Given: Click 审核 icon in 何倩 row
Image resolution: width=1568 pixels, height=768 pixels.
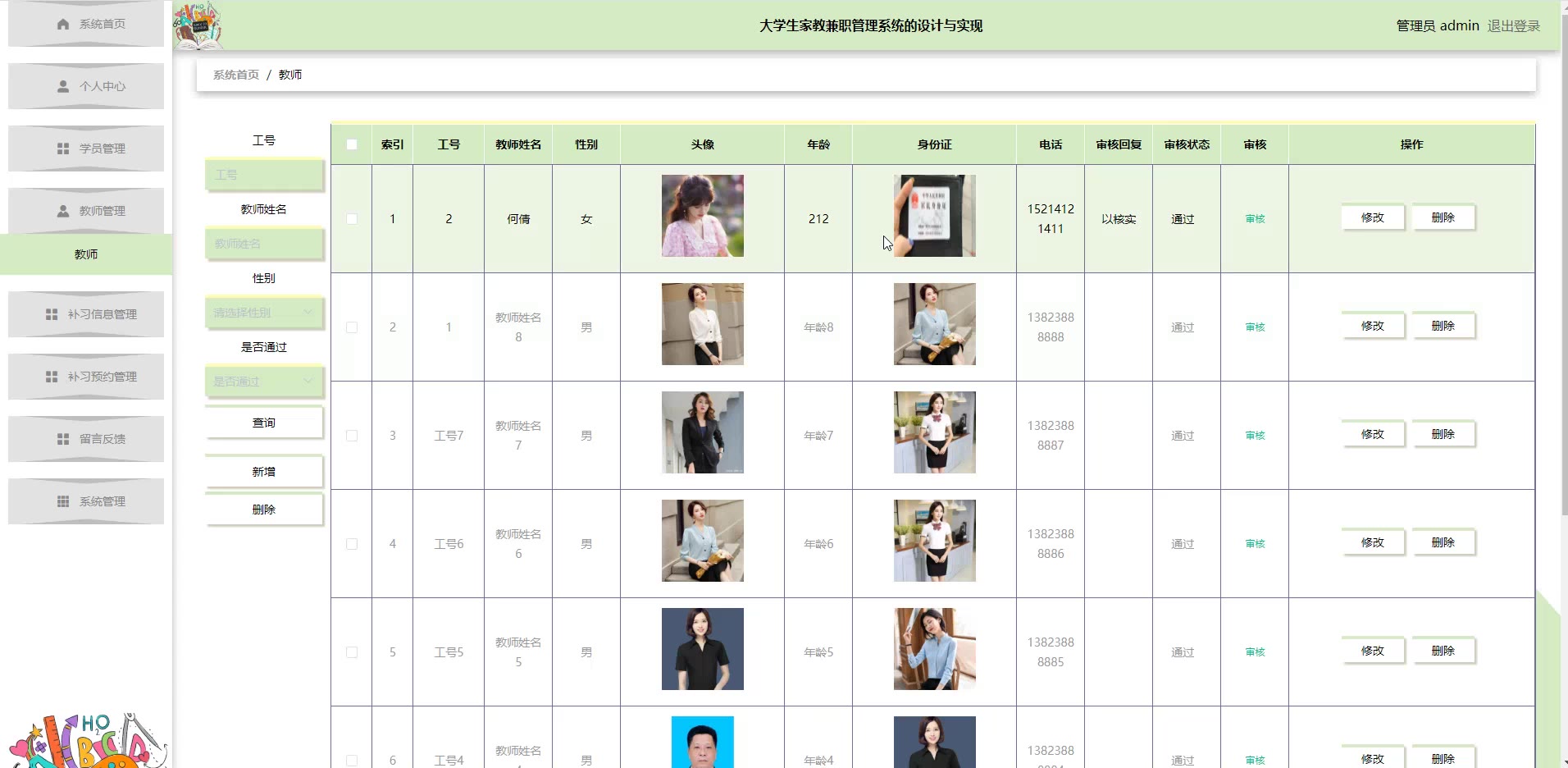Looking at the screenshot, I should pyautogui.click(x=1255, y=219).
